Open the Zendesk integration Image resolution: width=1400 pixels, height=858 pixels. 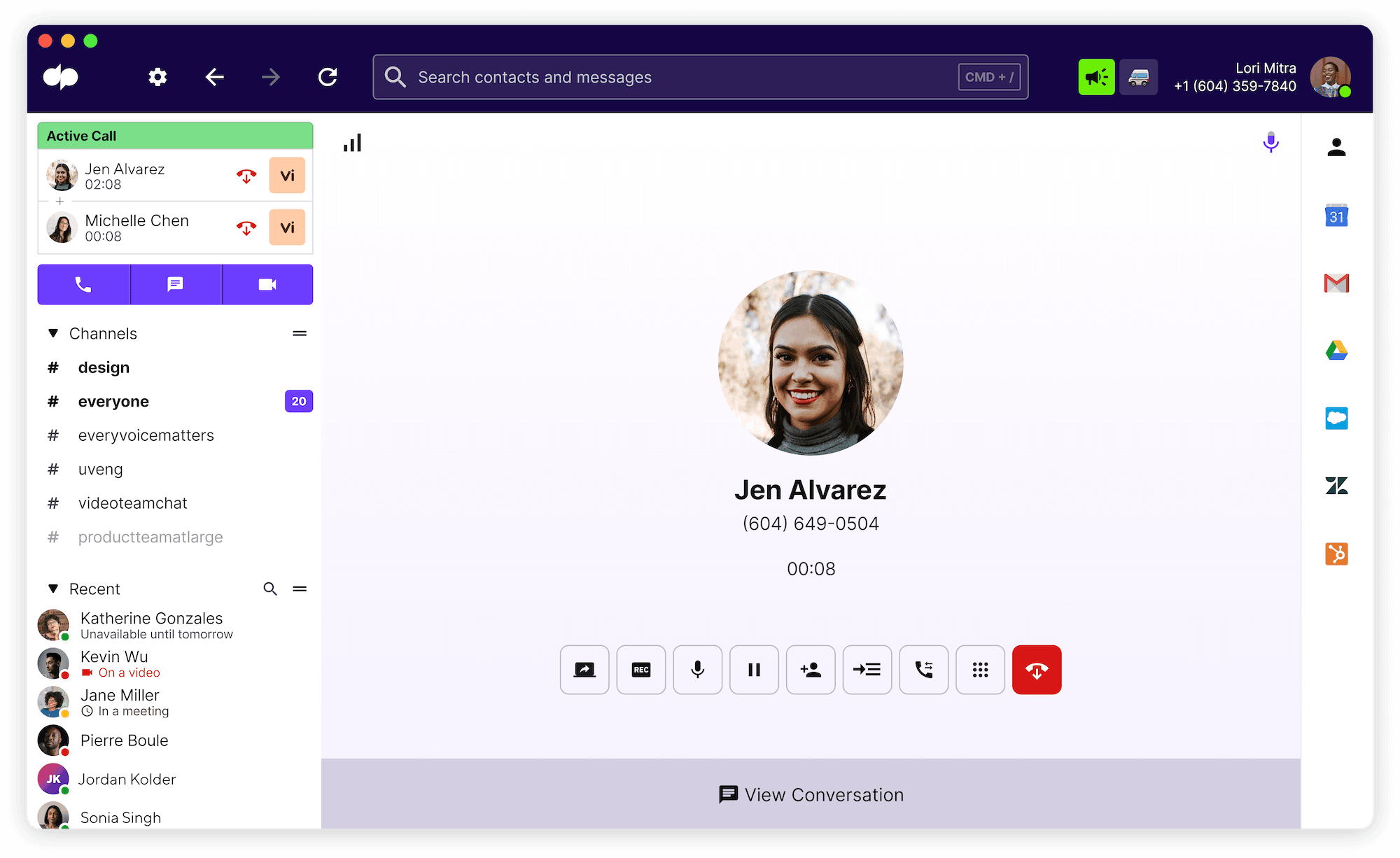1336,485
